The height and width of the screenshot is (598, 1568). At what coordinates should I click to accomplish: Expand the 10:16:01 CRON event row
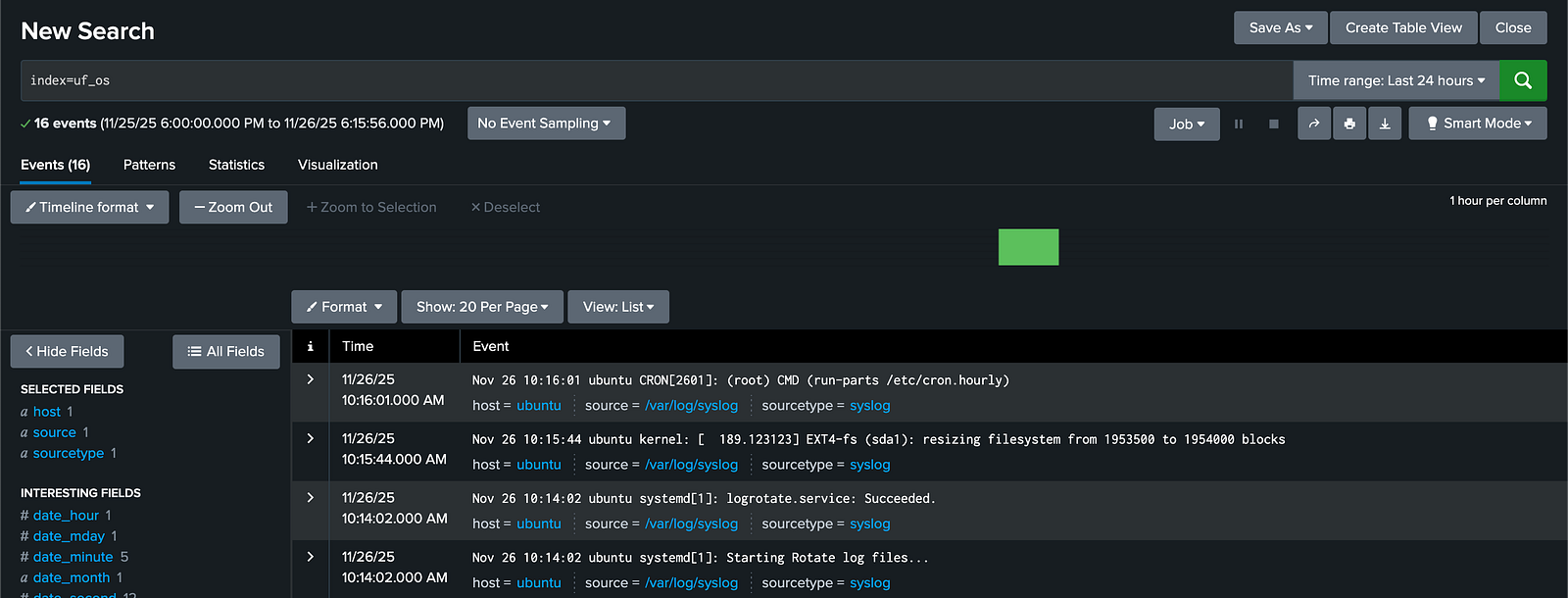tap(310, 379)
